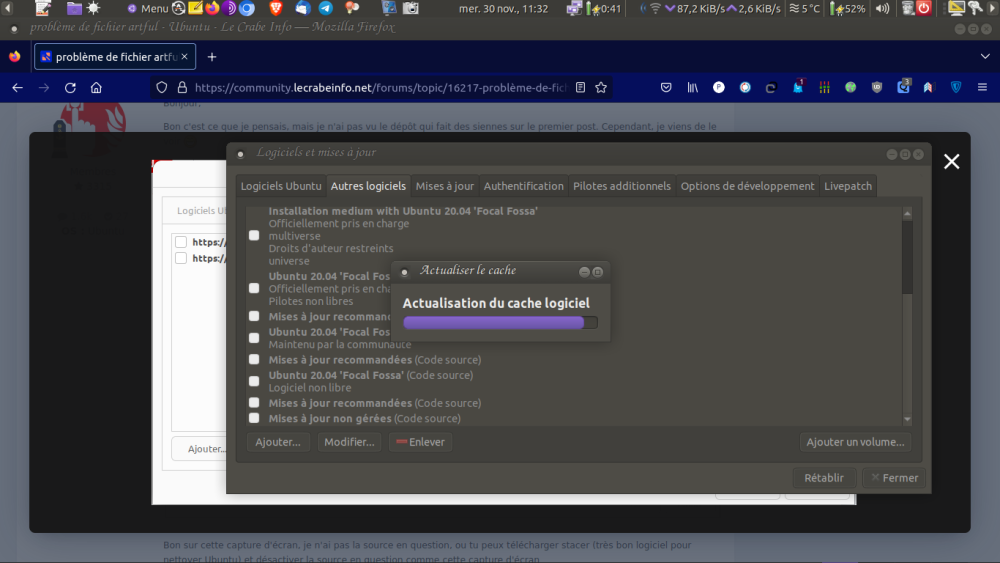Image resolution: width=1000 pixels, height=563 pixels.
Task: Click the cache update progress bar
Action: [499, 323]
